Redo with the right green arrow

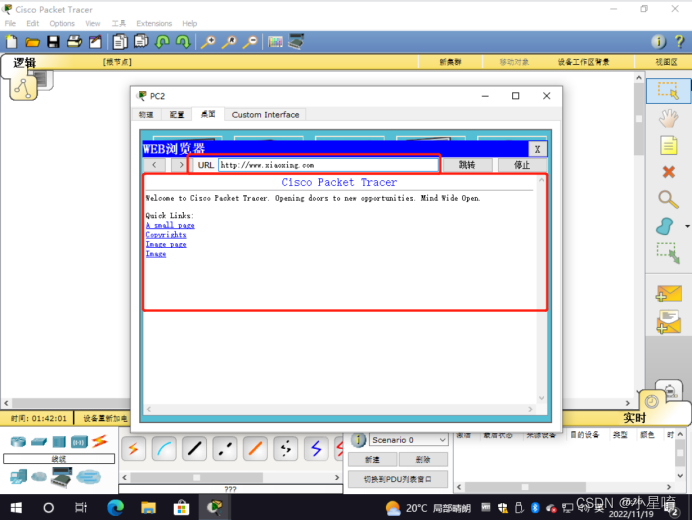(x=183, y=42)
